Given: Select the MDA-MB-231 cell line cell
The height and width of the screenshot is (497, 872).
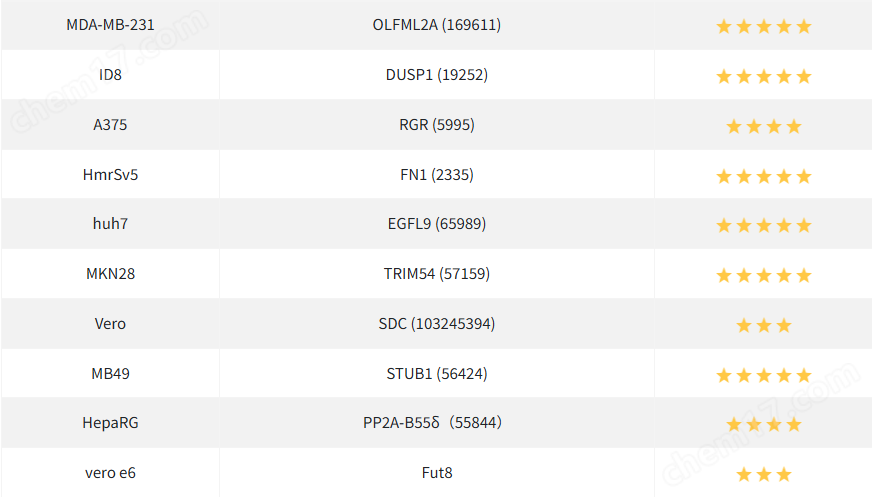Looking at the screenshot, I should click(110, 25).
